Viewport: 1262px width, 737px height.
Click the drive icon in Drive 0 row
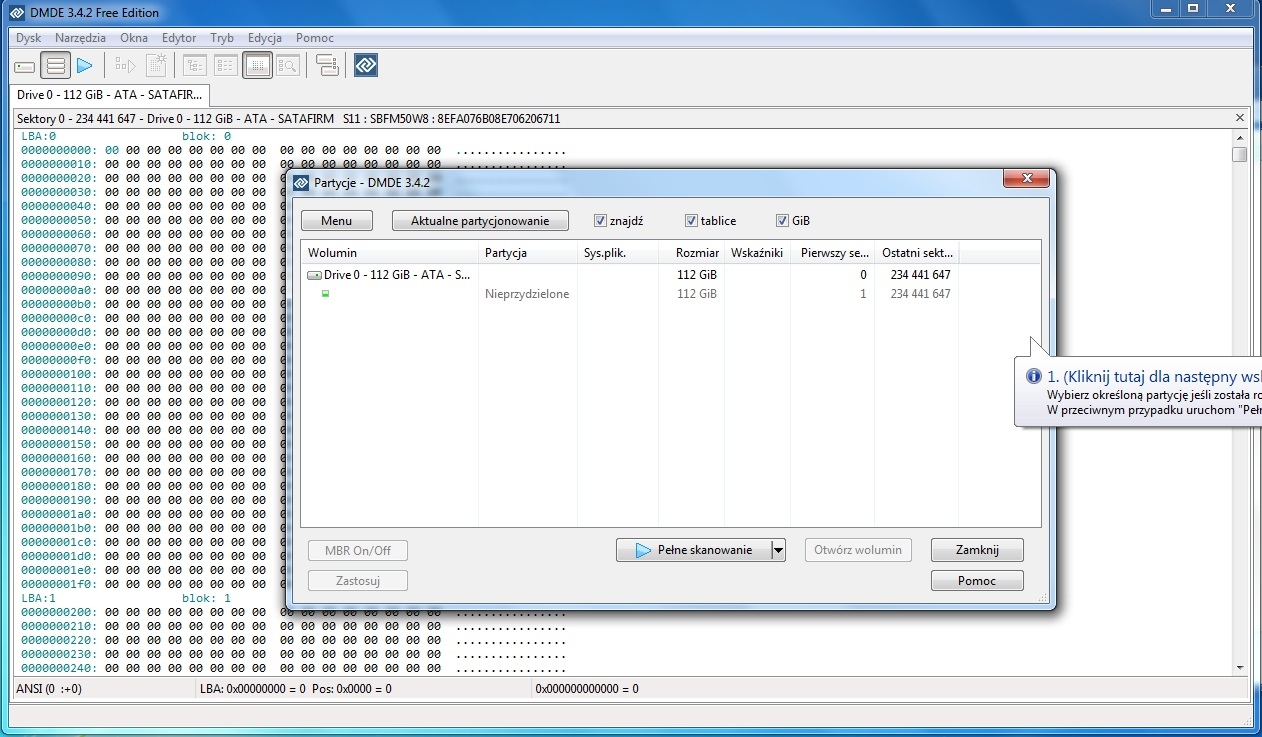click(314, 275)
